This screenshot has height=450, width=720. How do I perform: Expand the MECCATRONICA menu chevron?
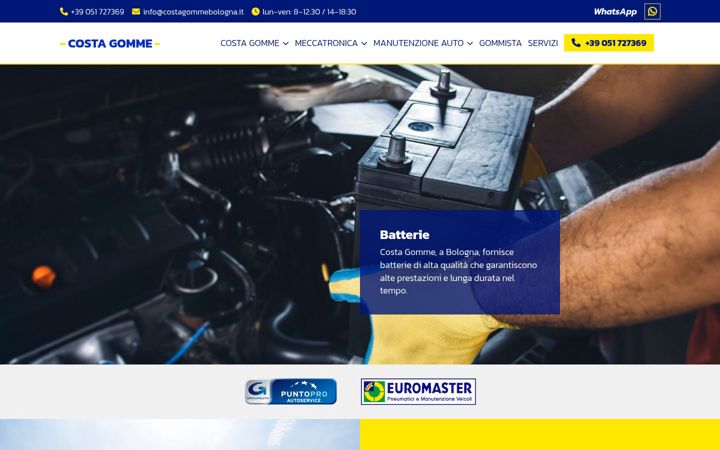364,43
